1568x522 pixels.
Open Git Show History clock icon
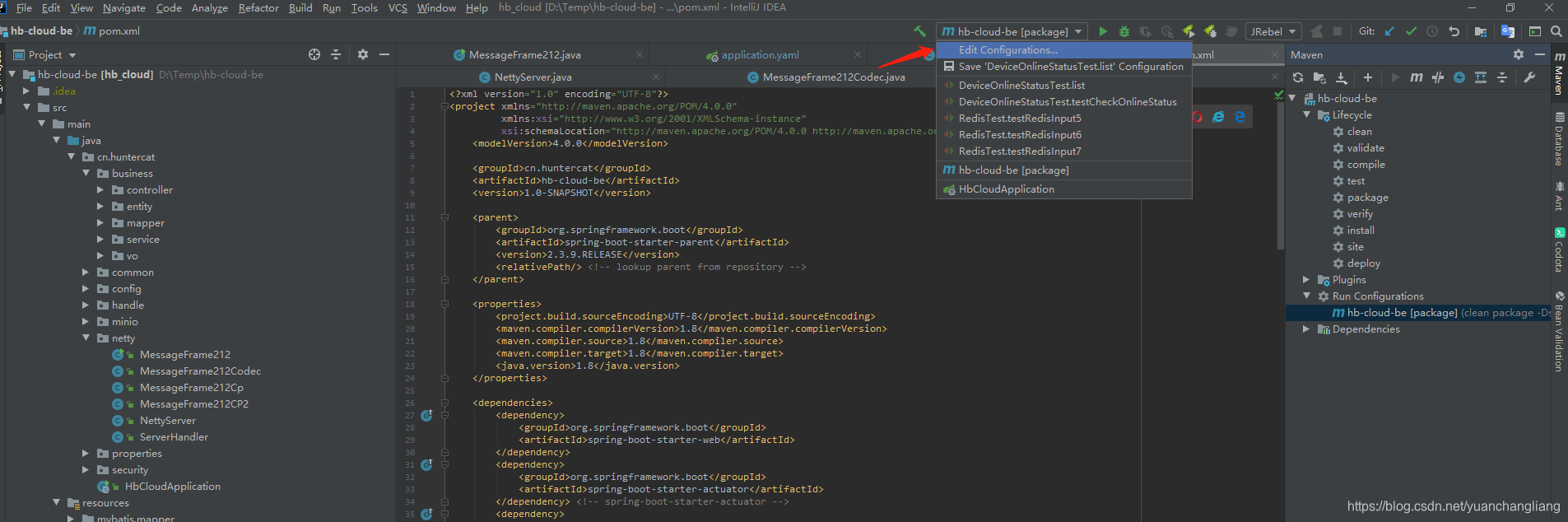coord(1432,31)
